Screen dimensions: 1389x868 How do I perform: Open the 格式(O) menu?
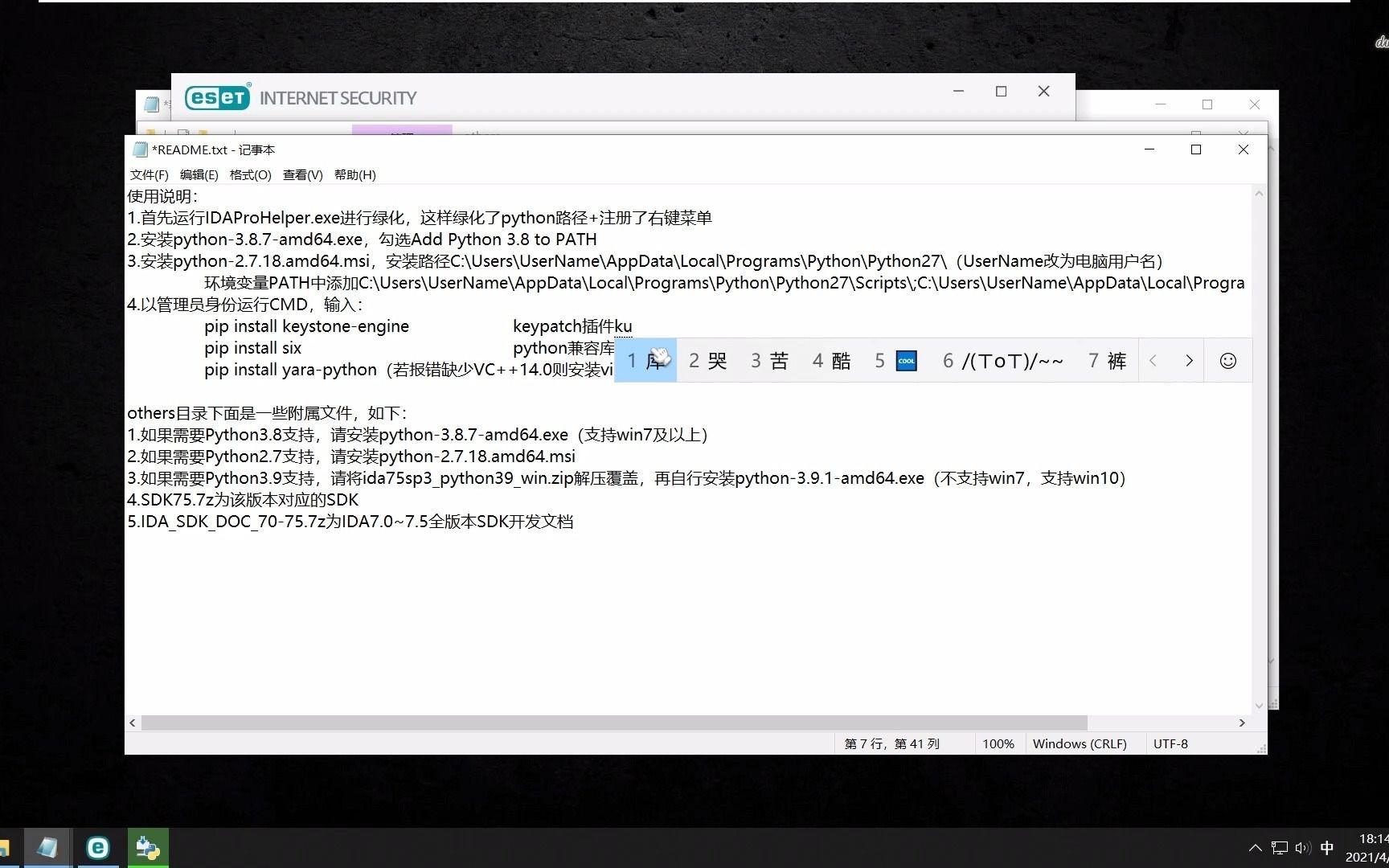coord(250,174)
